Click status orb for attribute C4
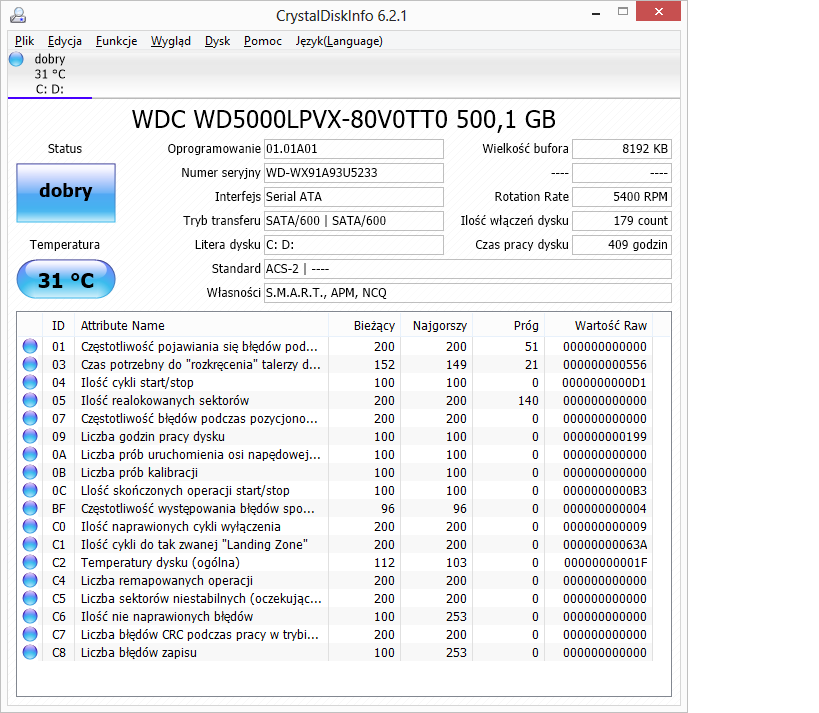This screenshot has height=713, width=819. tap(30, 580)
